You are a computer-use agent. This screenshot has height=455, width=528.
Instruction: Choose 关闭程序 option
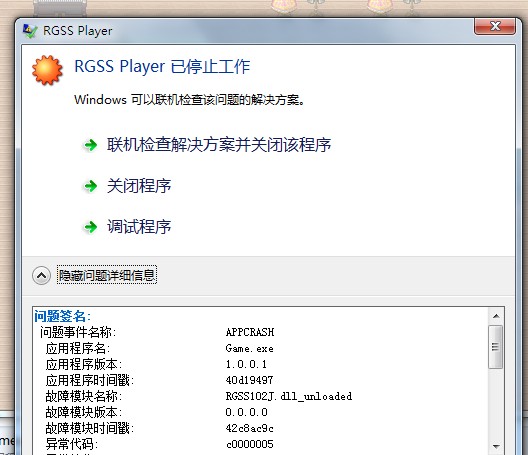tap(139, 186)
